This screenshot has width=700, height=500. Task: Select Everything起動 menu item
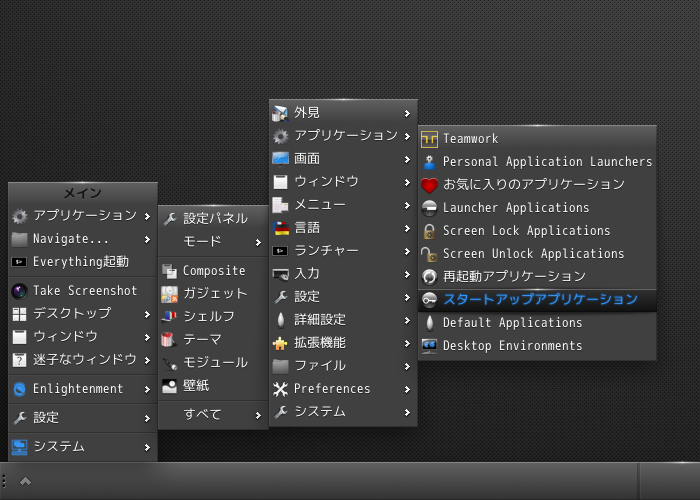pos(83,262)
